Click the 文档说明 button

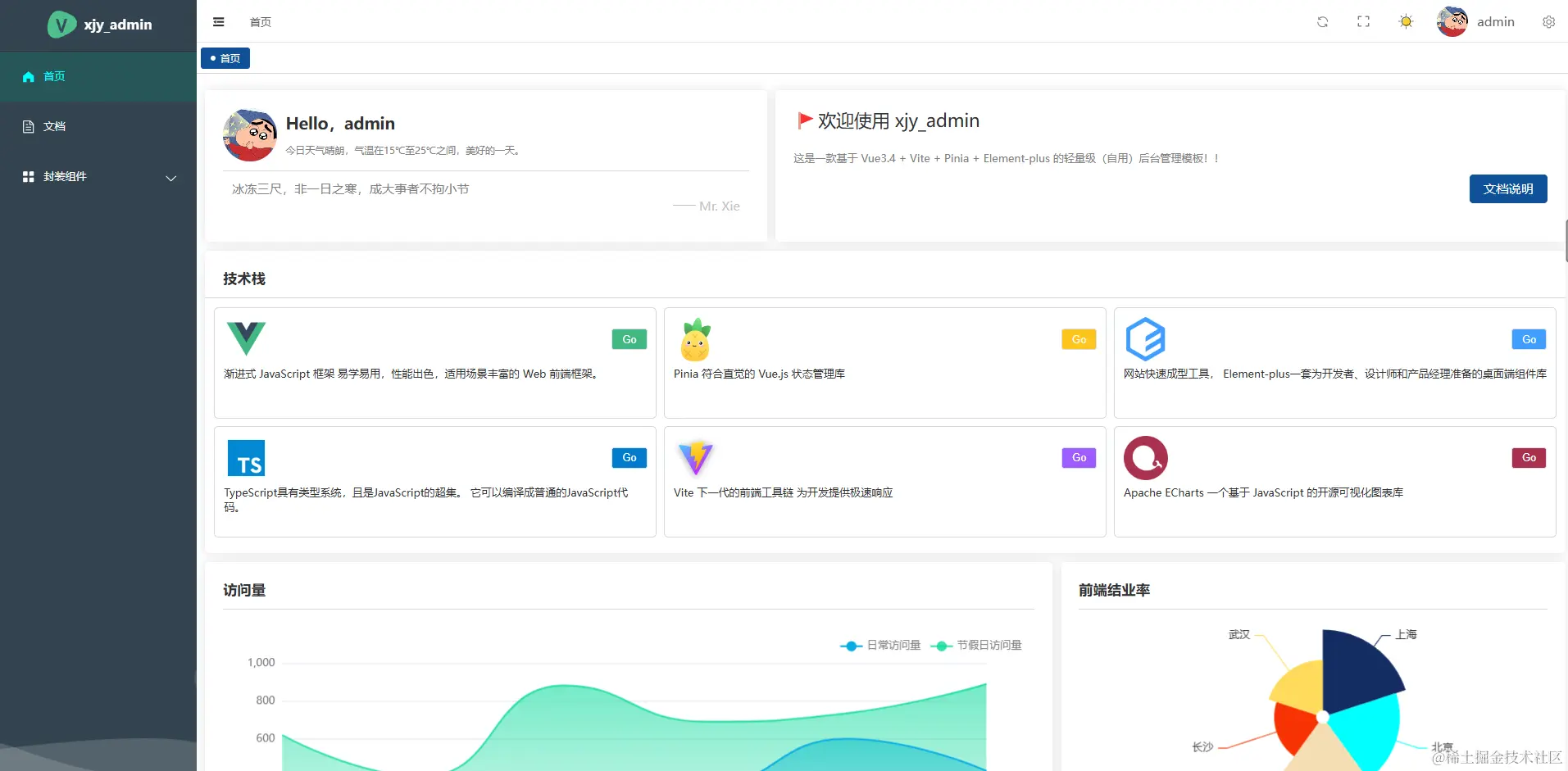click(1507, 188)
